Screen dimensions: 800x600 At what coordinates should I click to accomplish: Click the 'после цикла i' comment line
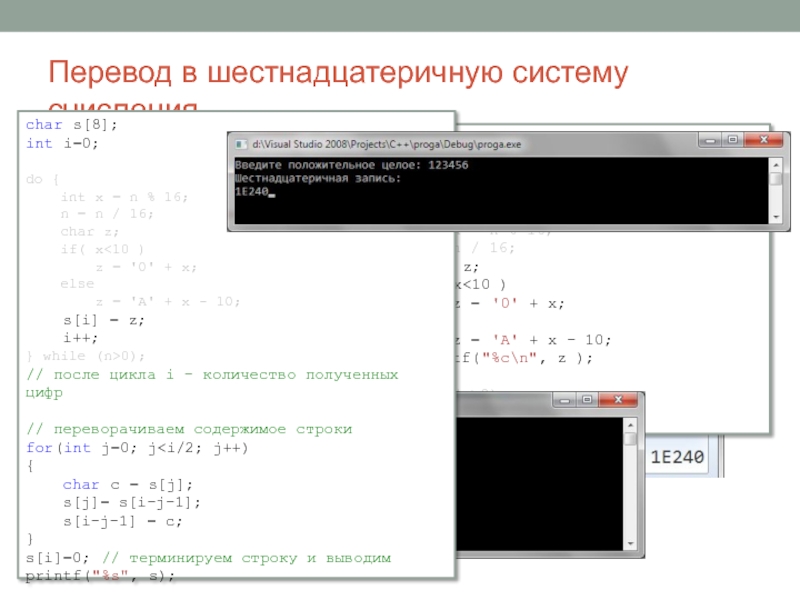(212, 384)
